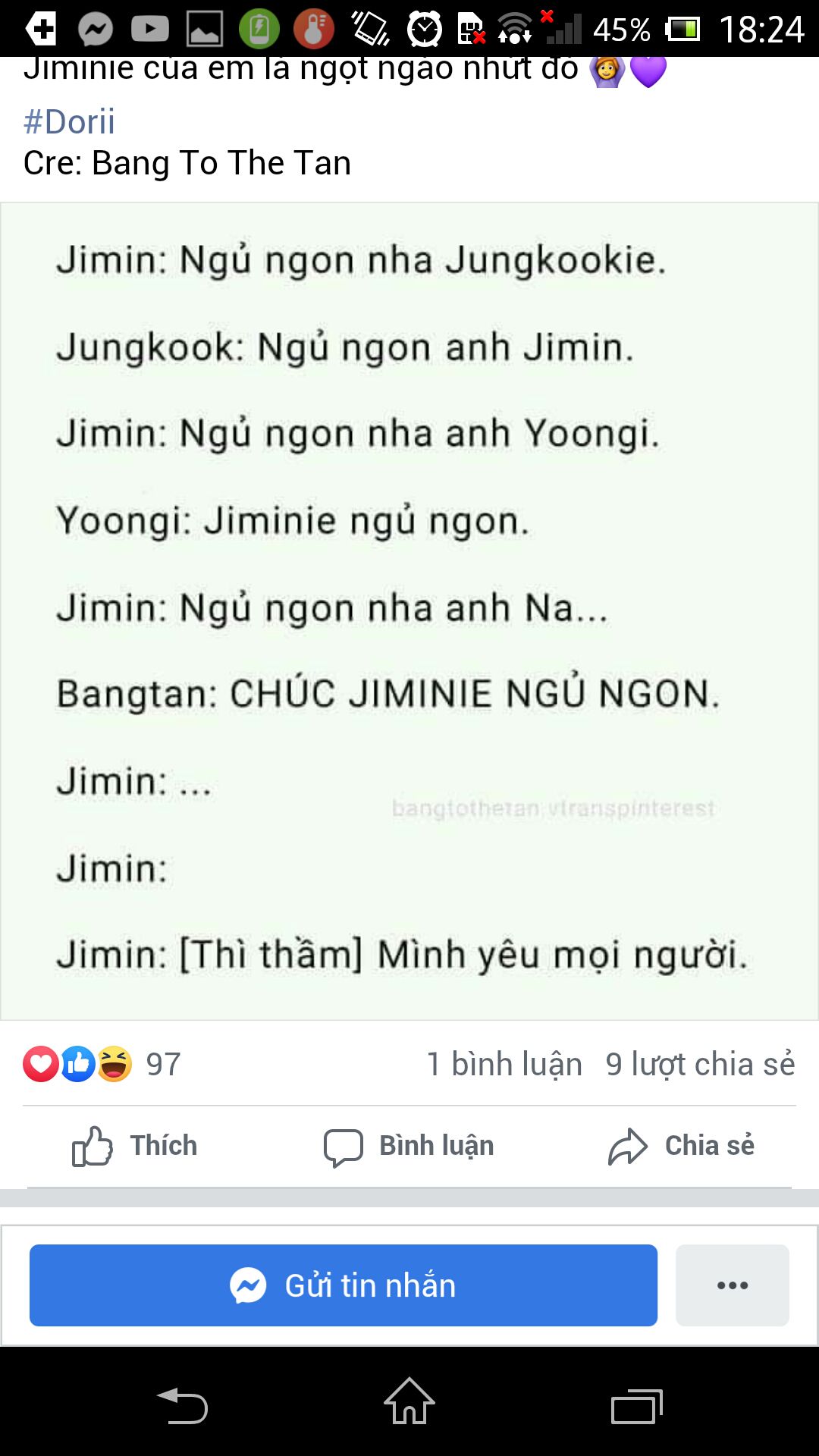Open the YouTube notification icon in status bar

click(x=150, y=30)
